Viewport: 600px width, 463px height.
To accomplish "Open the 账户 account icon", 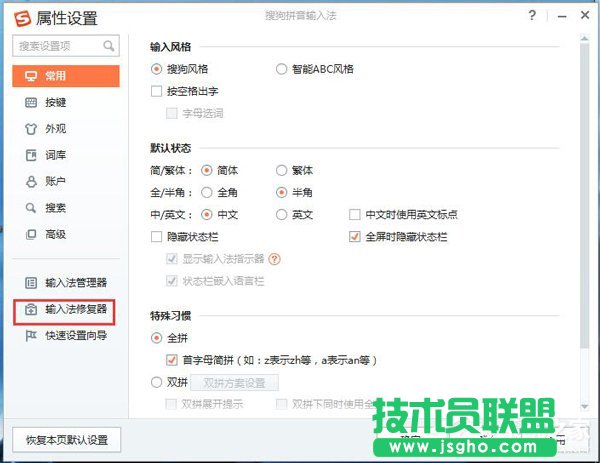I will pyautogui.click(x=30, y=181).
